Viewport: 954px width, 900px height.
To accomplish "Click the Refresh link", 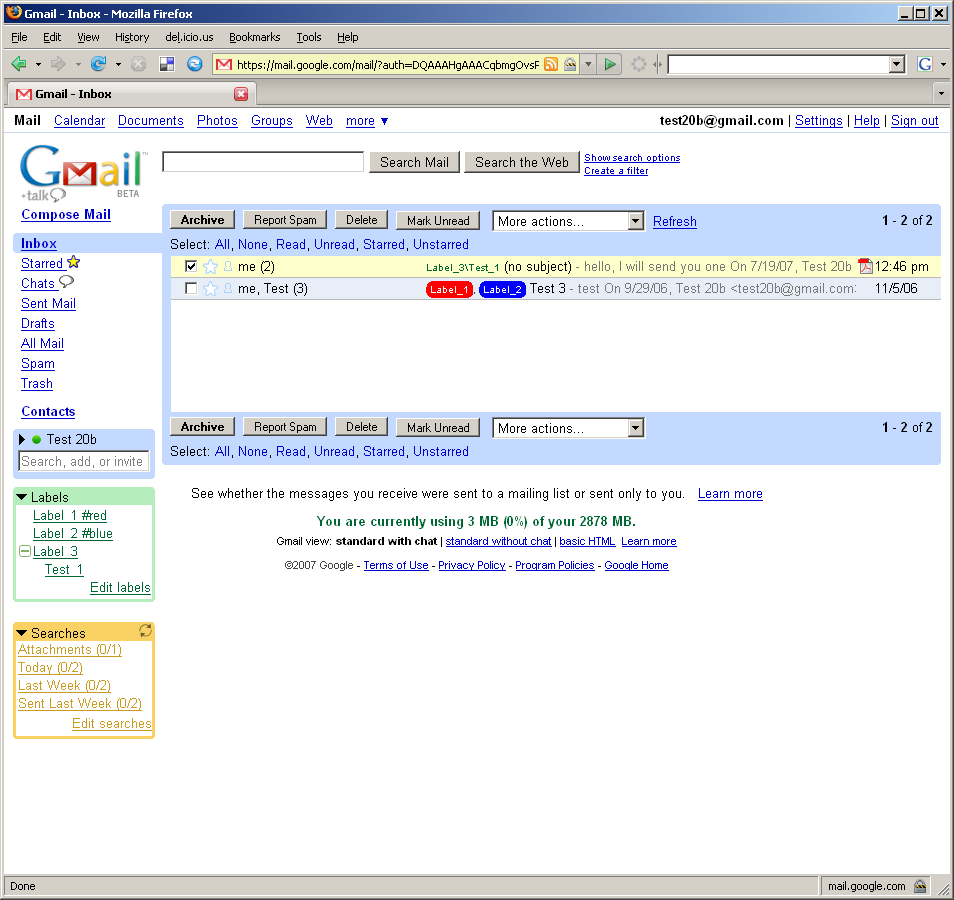I will pos(674,222).
